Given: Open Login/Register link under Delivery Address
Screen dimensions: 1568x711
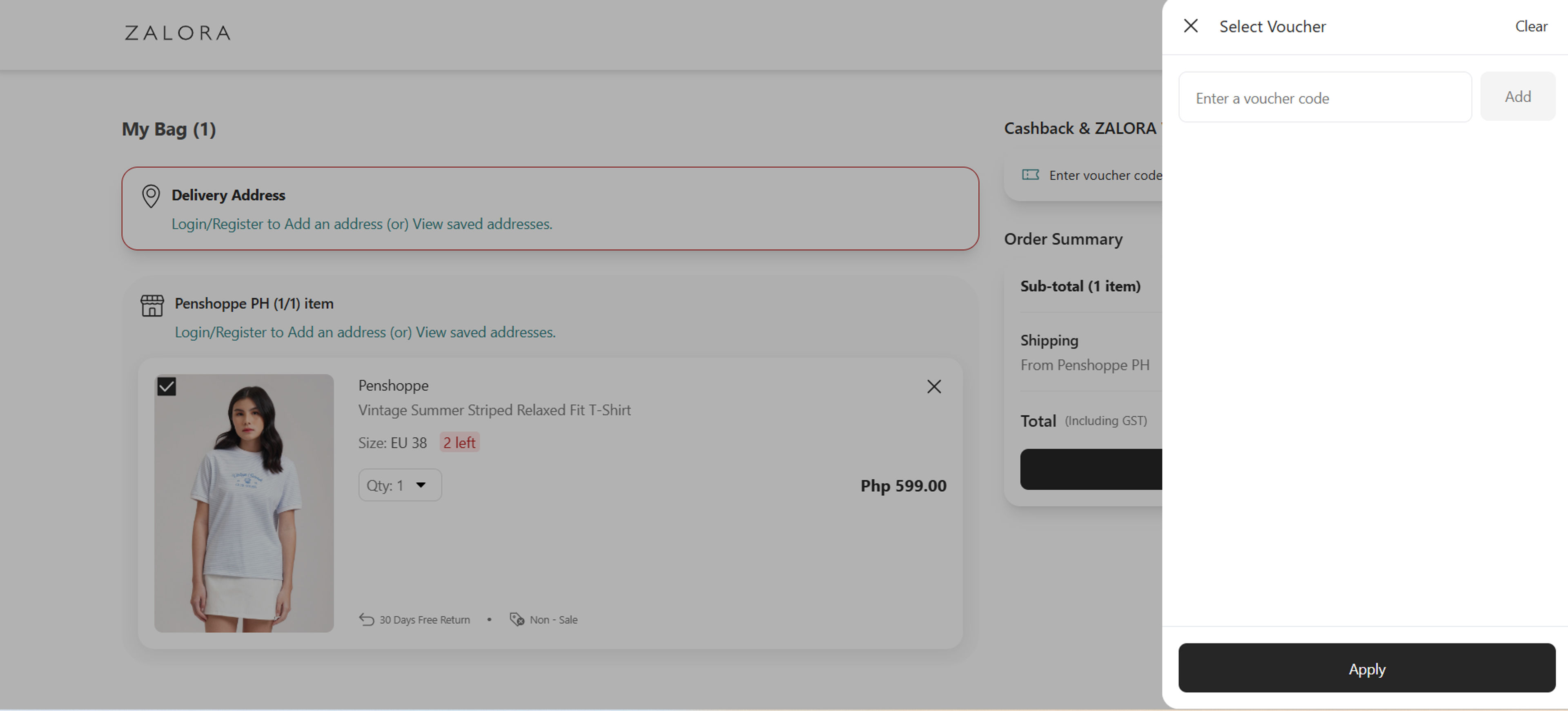Looking at the screenshot, I should (361, 224).
